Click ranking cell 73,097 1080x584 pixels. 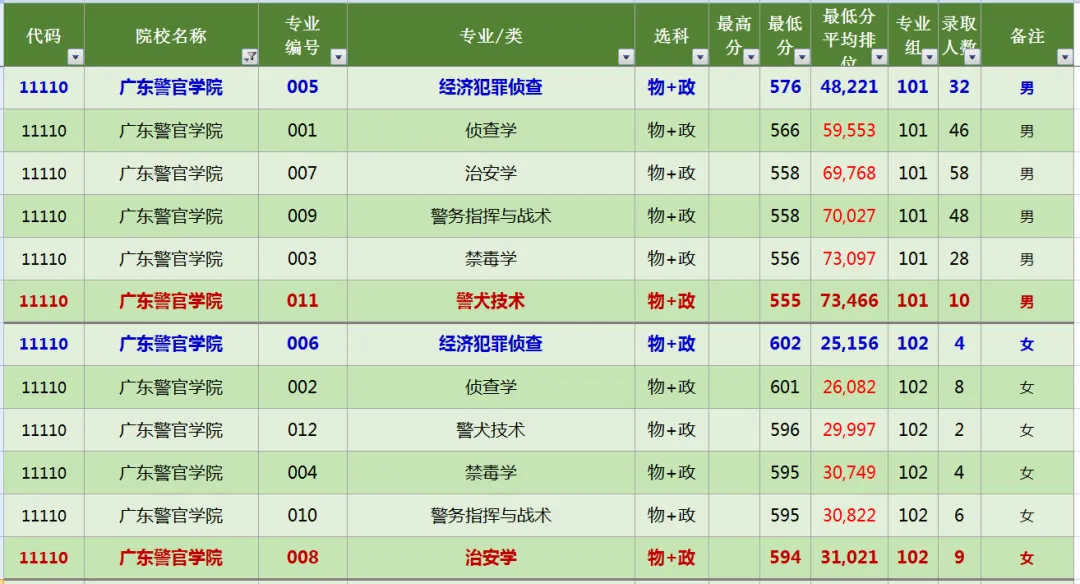(849, 259)
